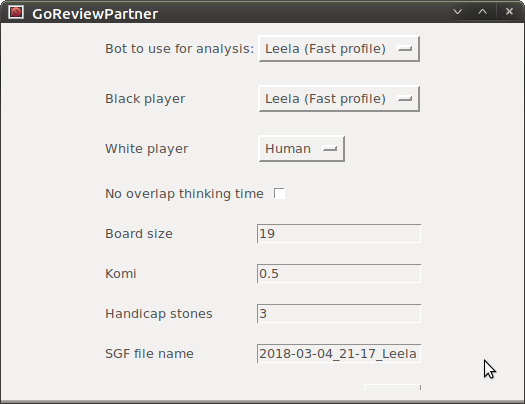Close the GoReviewPartner window
Viewport: 525px width, 404px height.
pos(509,12)
